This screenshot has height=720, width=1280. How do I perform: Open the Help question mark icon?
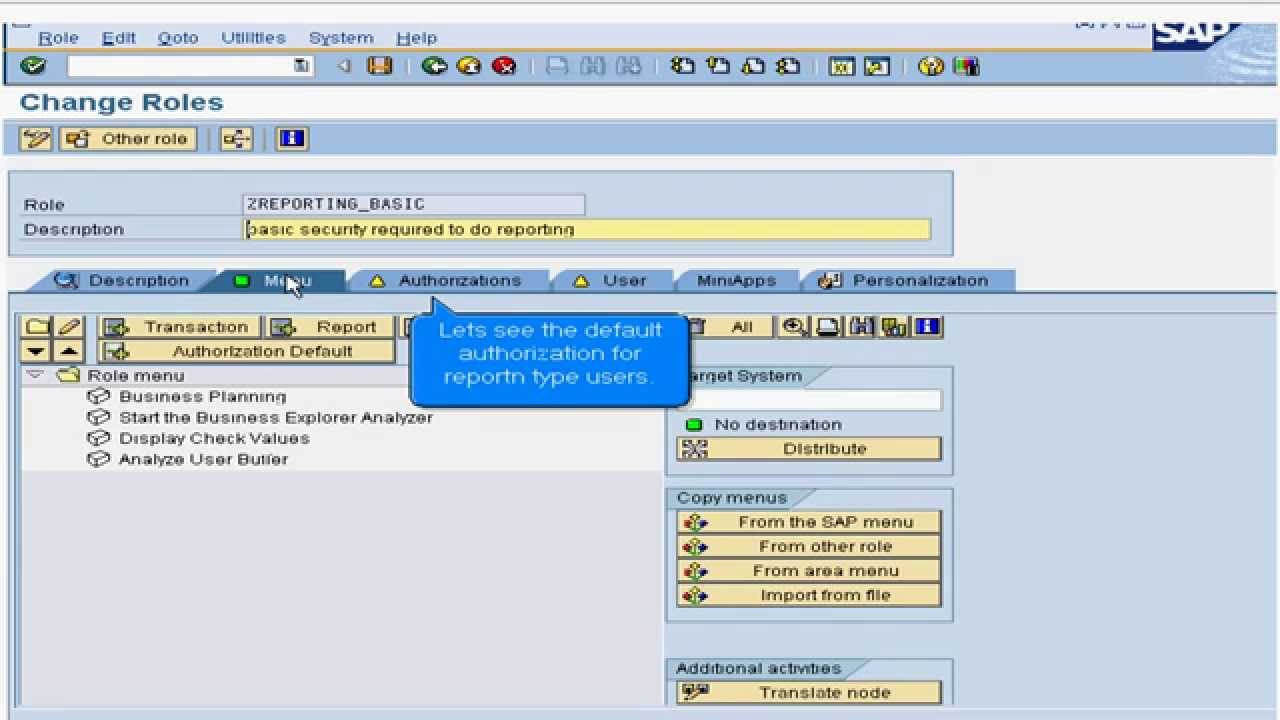931,66
